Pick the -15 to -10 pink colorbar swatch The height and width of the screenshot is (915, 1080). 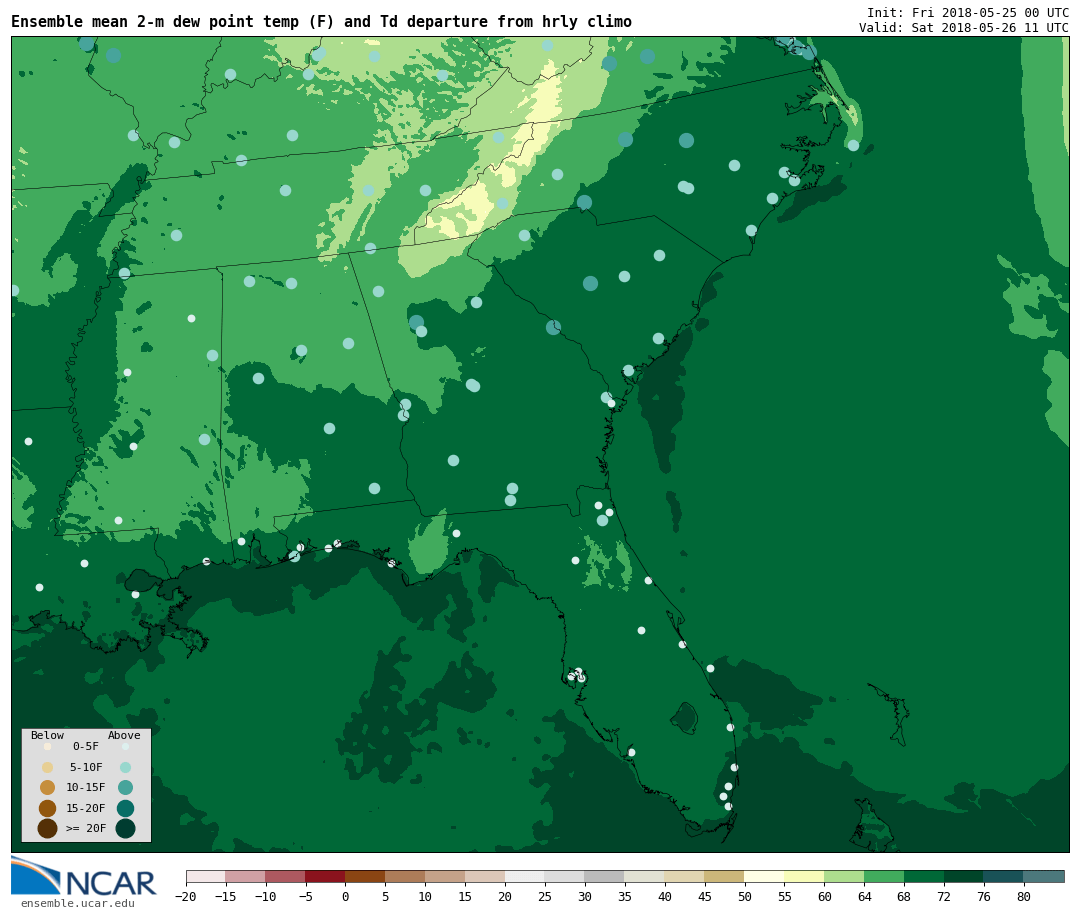click(246, 876)
